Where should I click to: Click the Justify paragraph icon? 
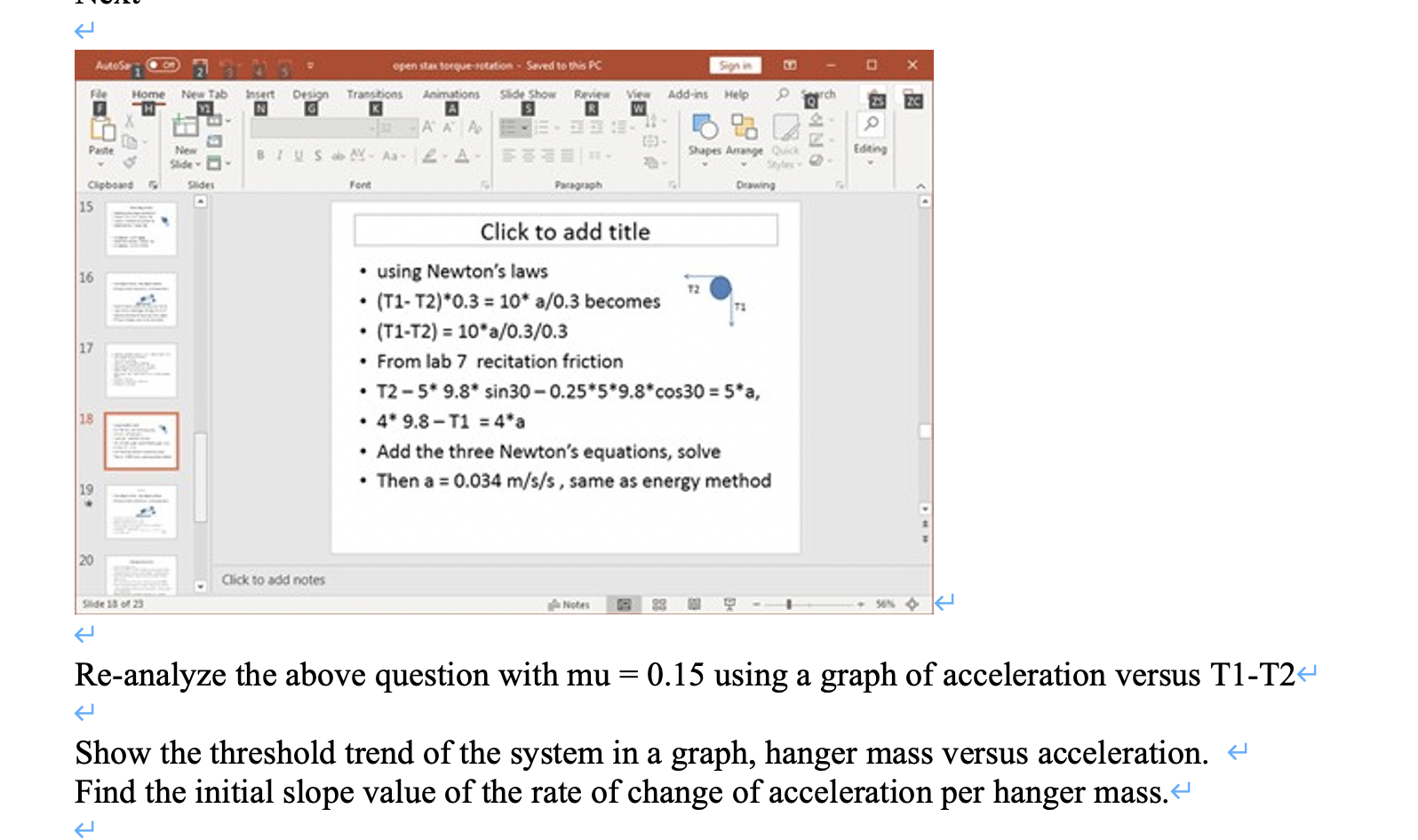(x=567, y=155)
